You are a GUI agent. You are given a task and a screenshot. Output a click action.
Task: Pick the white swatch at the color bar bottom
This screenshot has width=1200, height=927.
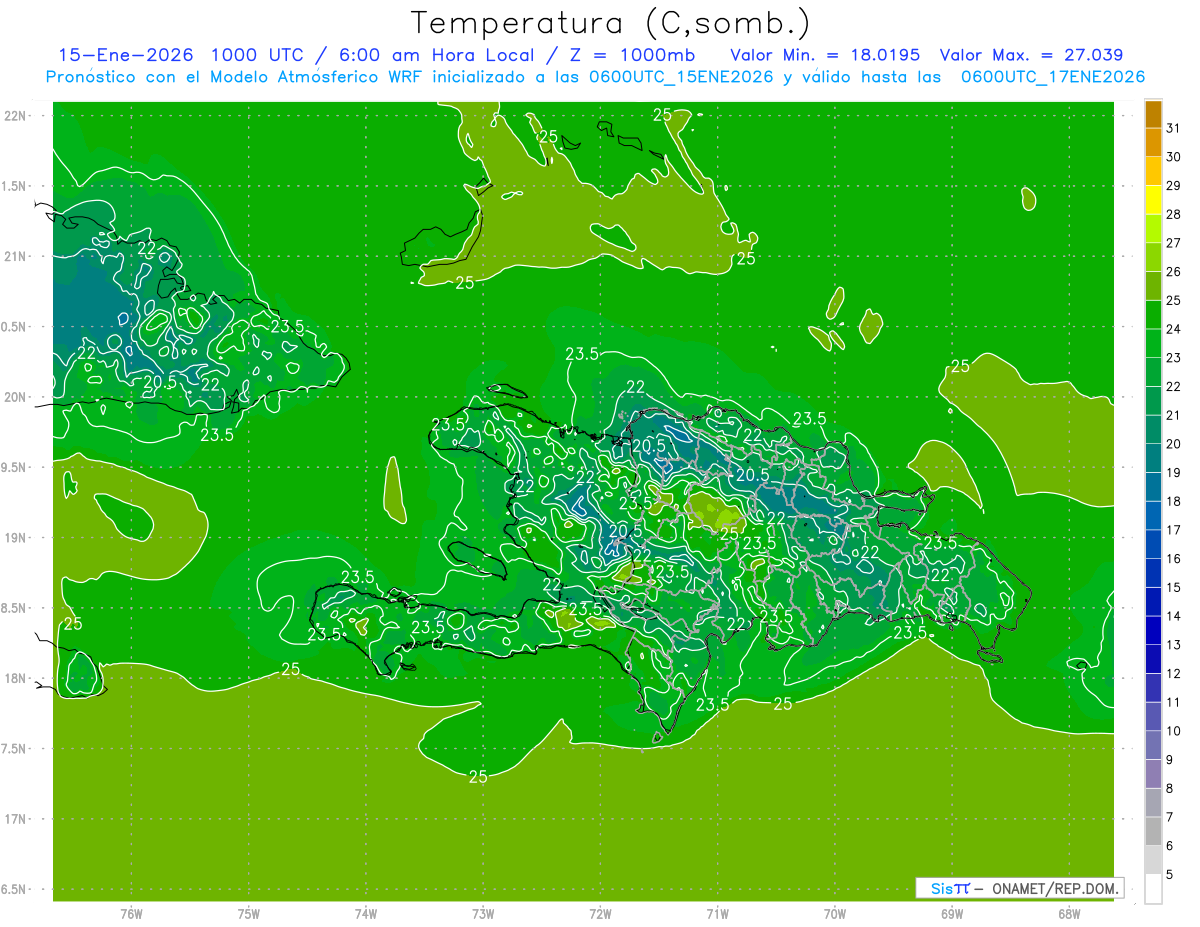(x=1153, y=889)
